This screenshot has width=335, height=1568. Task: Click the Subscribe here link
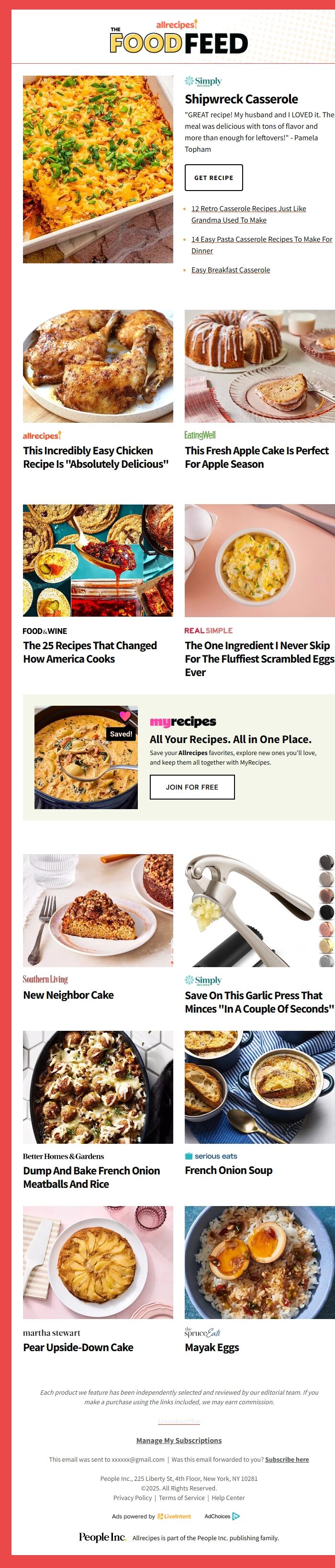[x=287, y=1459]
